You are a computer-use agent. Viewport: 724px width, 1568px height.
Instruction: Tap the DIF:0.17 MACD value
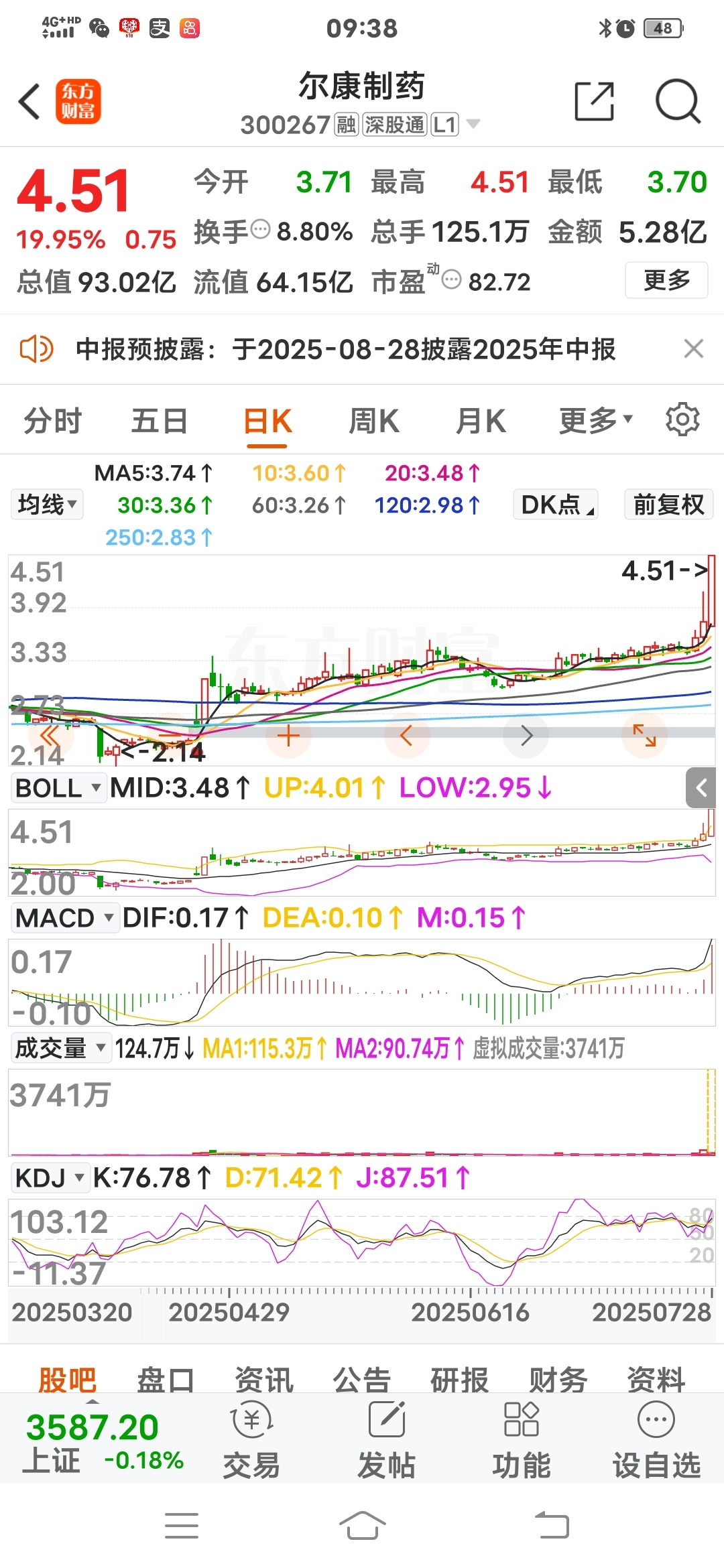(186, 918)
